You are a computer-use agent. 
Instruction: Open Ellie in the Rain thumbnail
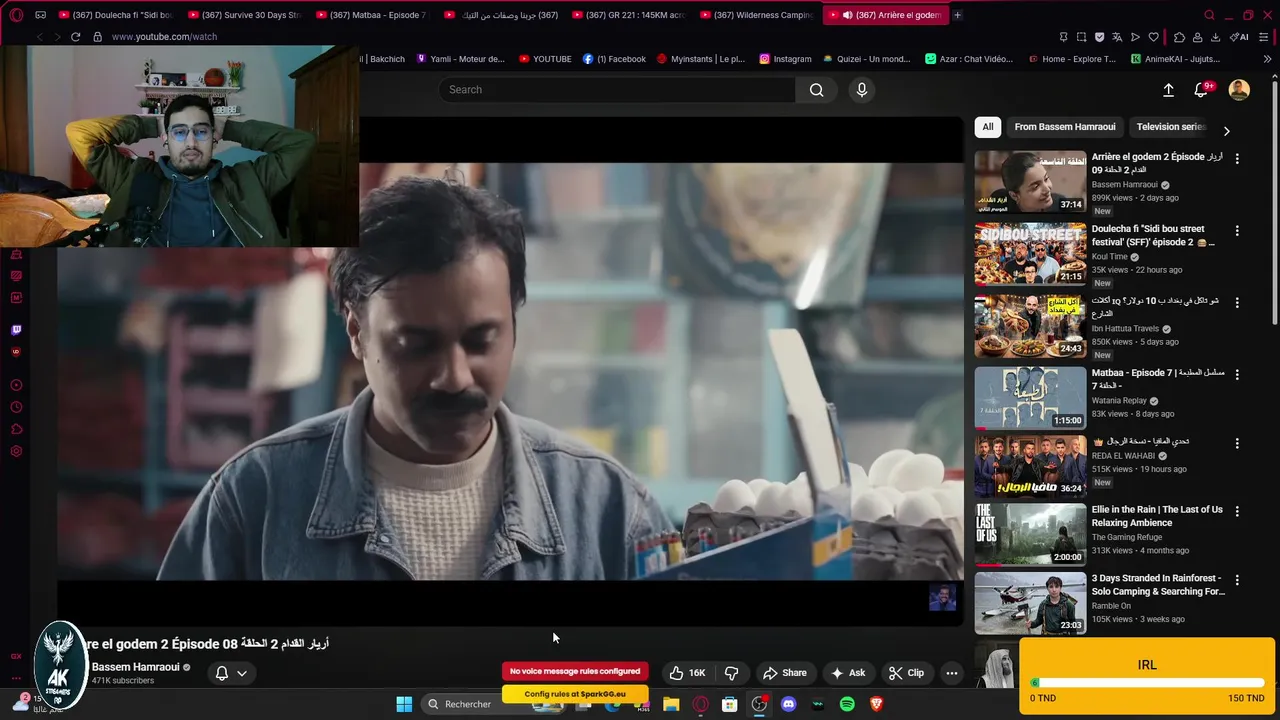coord(1030,535)
